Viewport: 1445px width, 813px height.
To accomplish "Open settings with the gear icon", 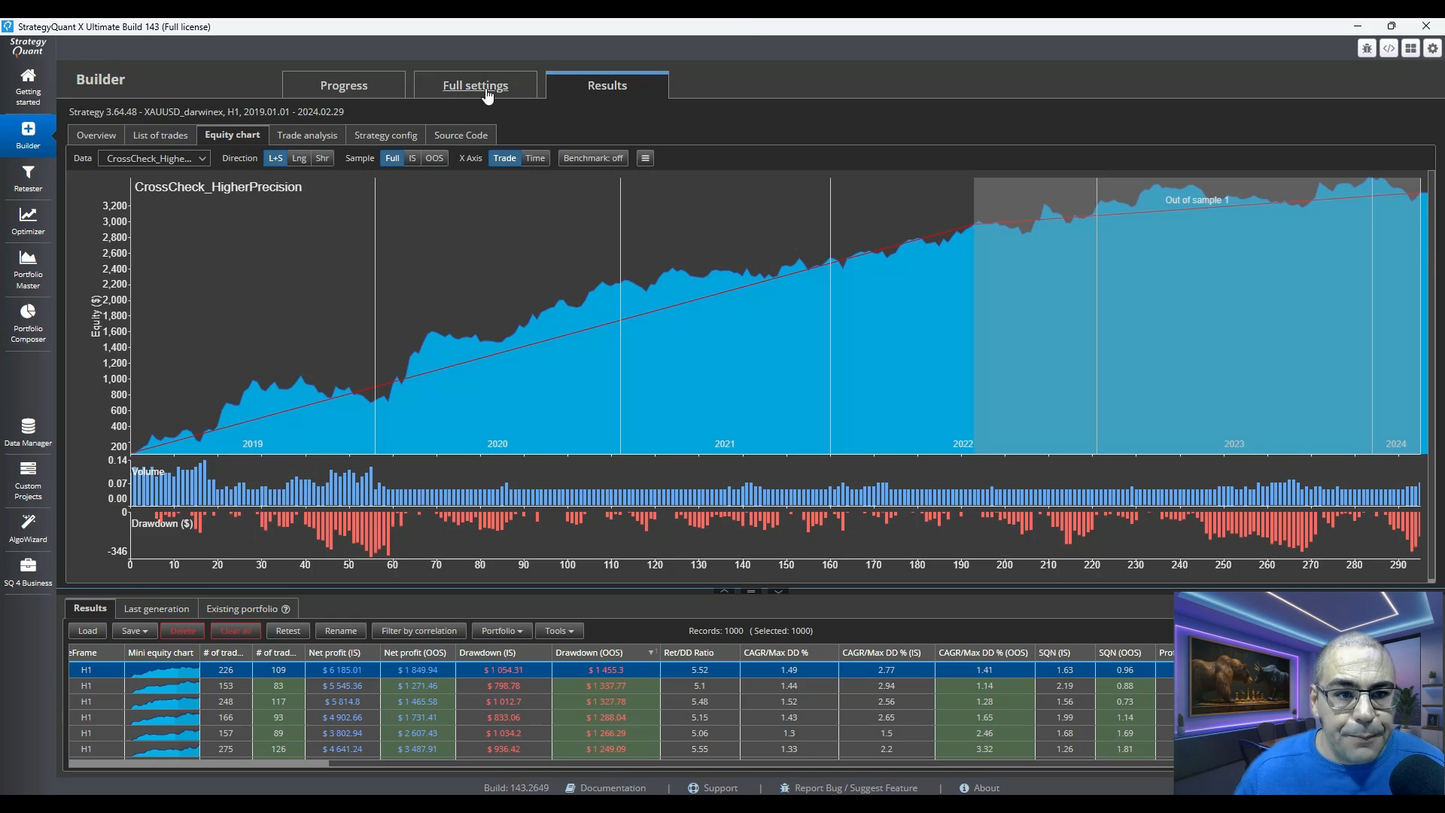I will click(1433, 48).
